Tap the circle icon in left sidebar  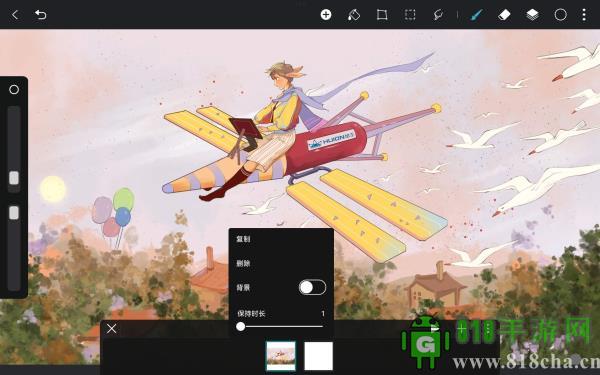[x=14, y=90]
